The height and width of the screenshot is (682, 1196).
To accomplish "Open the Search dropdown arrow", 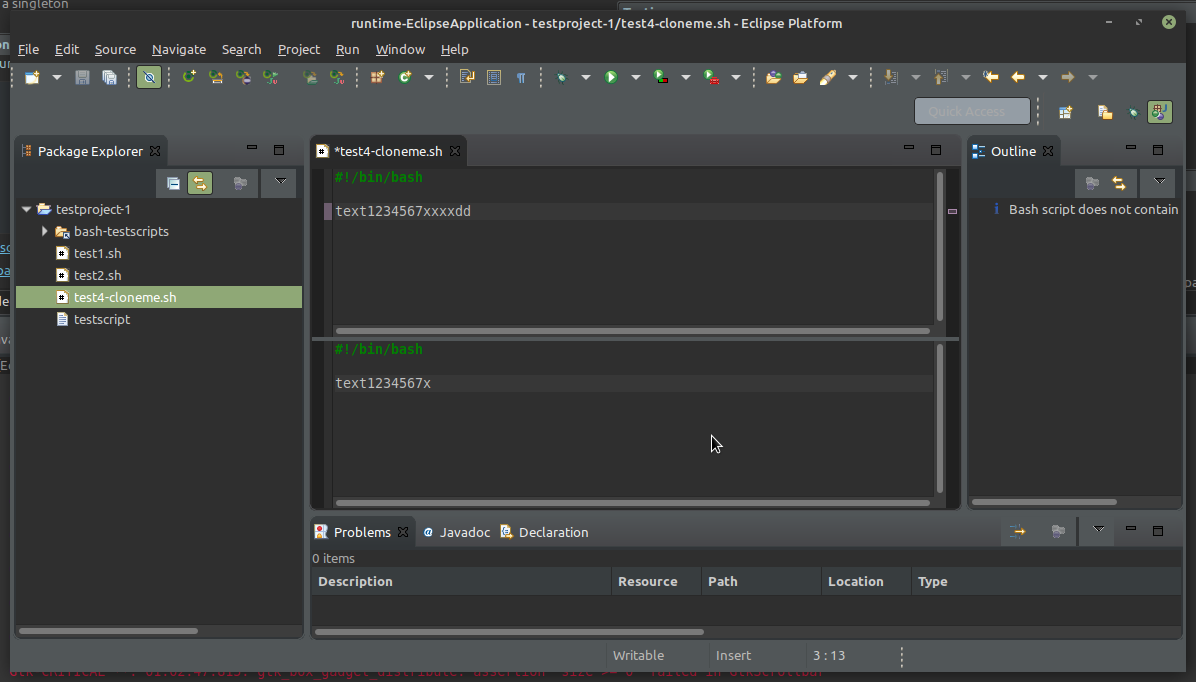I will coord(853,77).
